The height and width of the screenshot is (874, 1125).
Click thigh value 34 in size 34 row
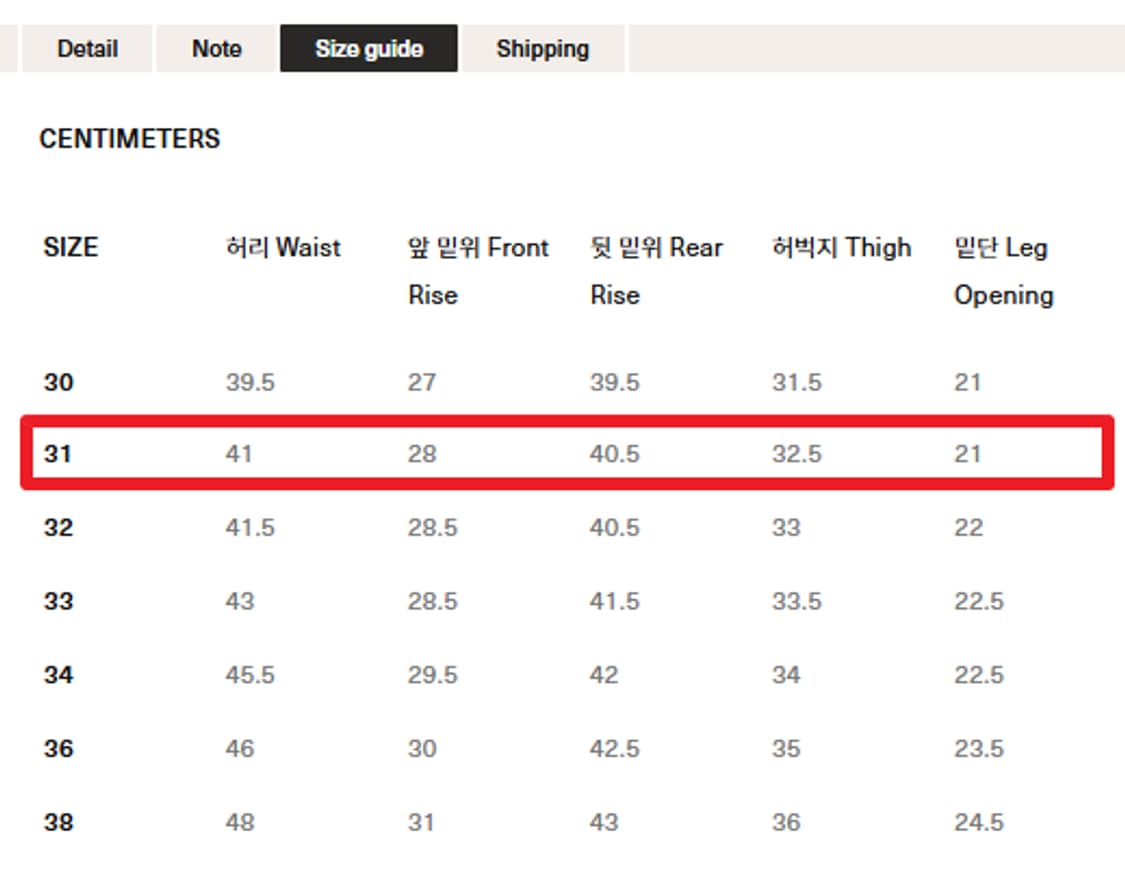(x=787, y=675)
